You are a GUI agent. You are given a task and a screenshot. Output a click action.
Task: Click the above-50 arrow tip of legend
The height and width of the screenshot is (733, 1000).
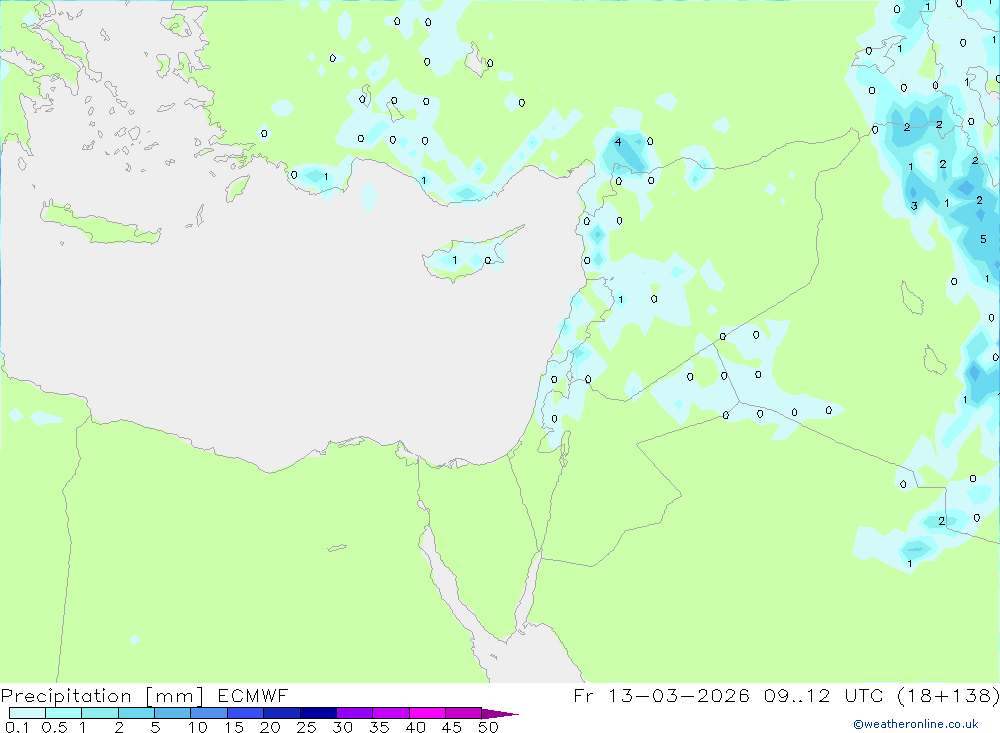pyautogui.click(x=499, y=713)
